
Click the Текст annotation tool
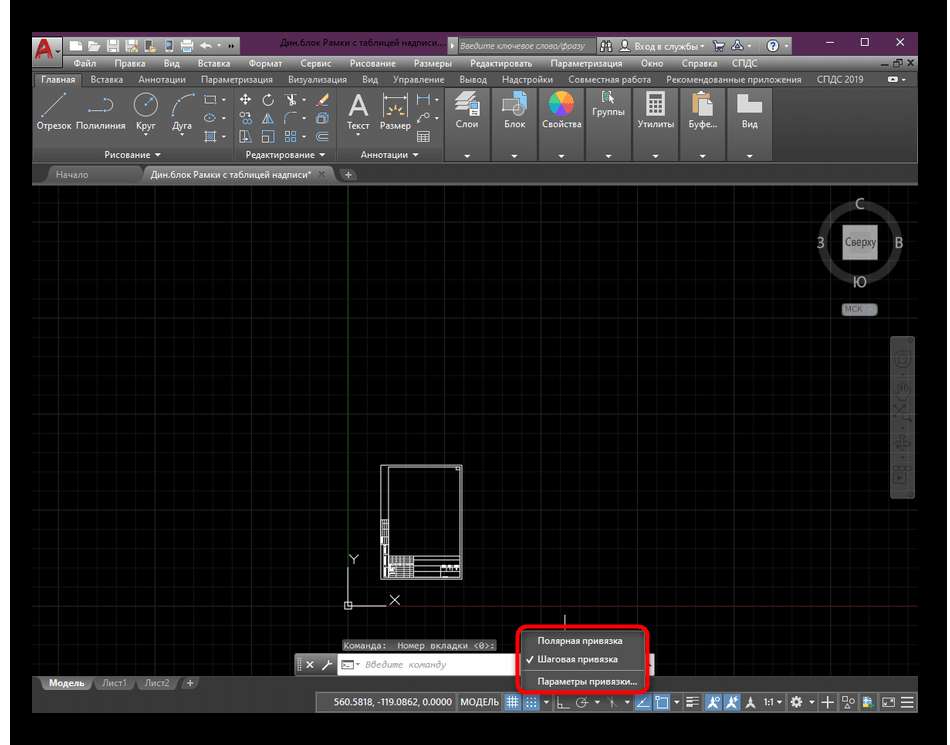pos(358,108)
